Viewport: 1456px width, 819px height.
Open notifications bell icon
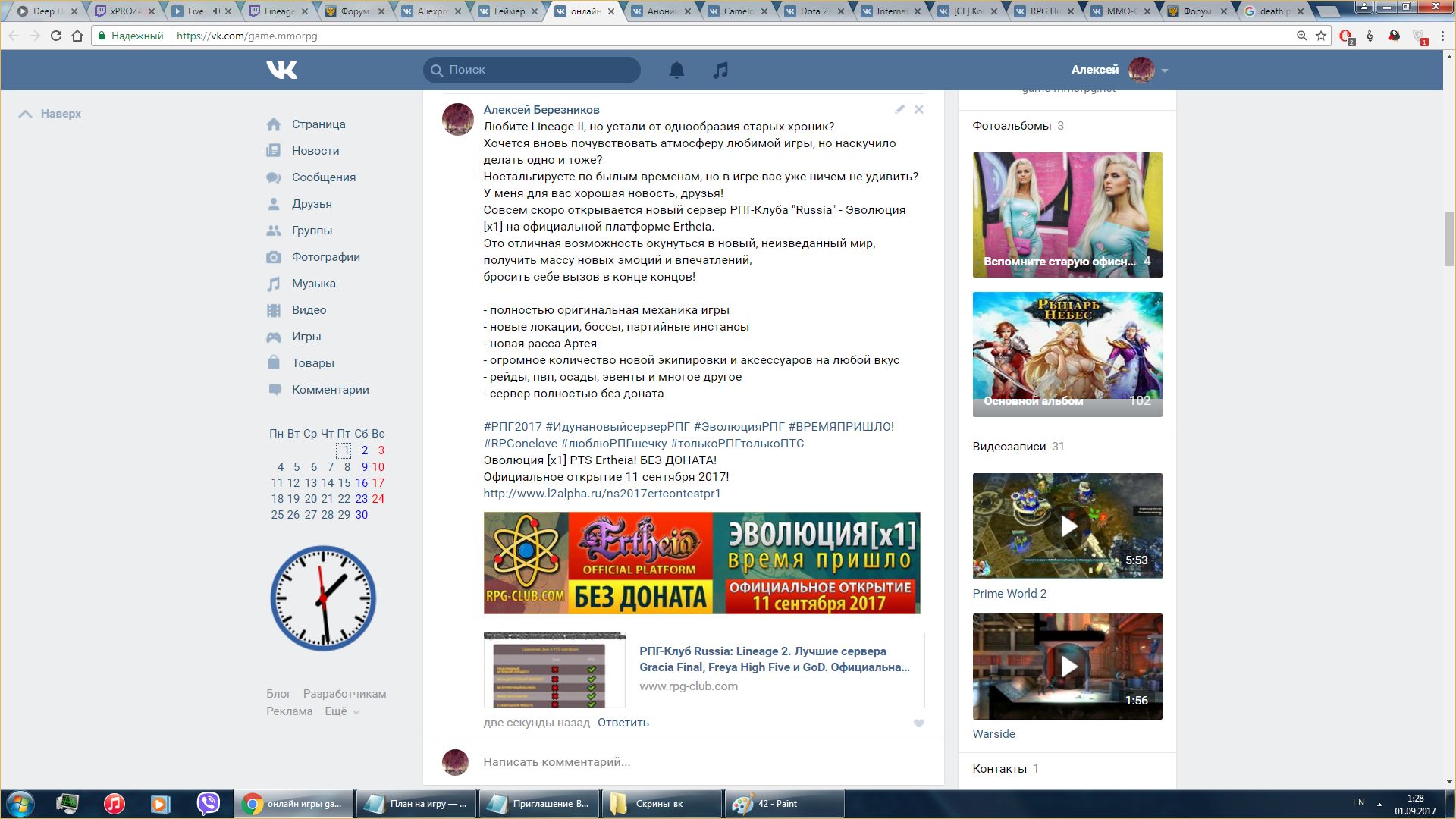(x=676, y=70)
